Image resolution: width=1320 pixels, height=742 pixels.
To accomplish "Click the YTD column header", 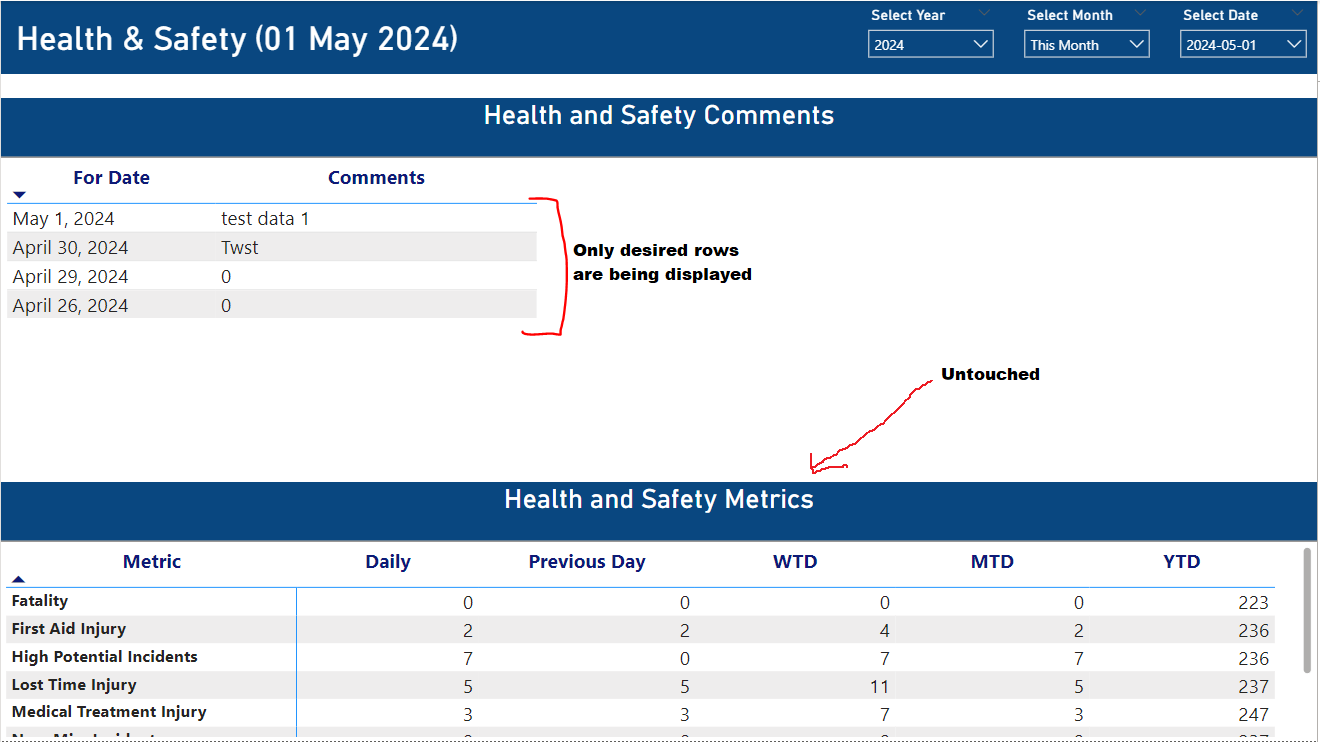I will (1181, 562).
